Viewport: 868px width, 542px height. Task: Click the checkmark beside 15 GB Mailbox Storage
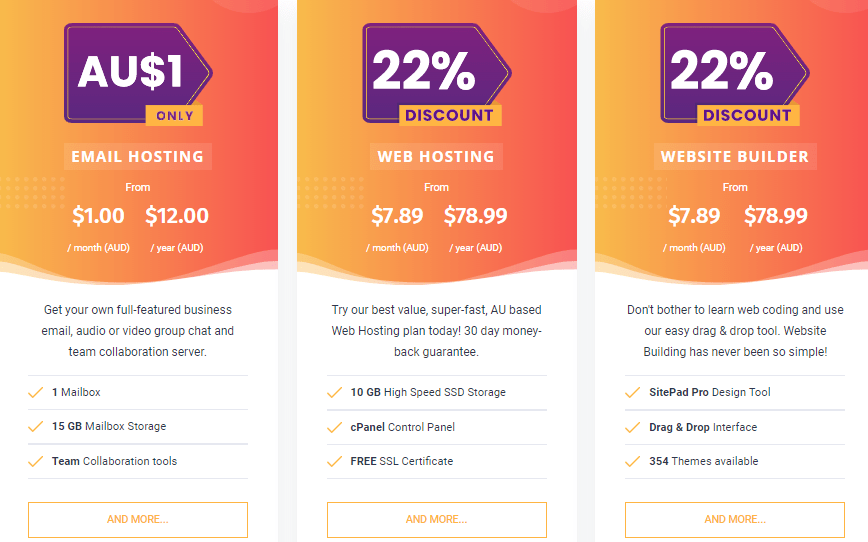[x=35, y=427]
